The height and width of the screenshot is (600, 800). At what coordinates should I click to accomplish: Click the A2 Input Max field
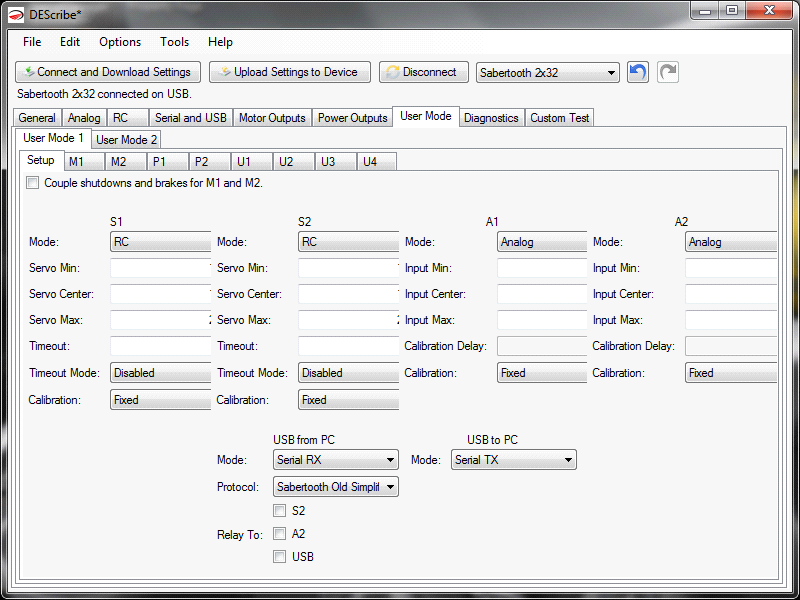tap(731, 320)
